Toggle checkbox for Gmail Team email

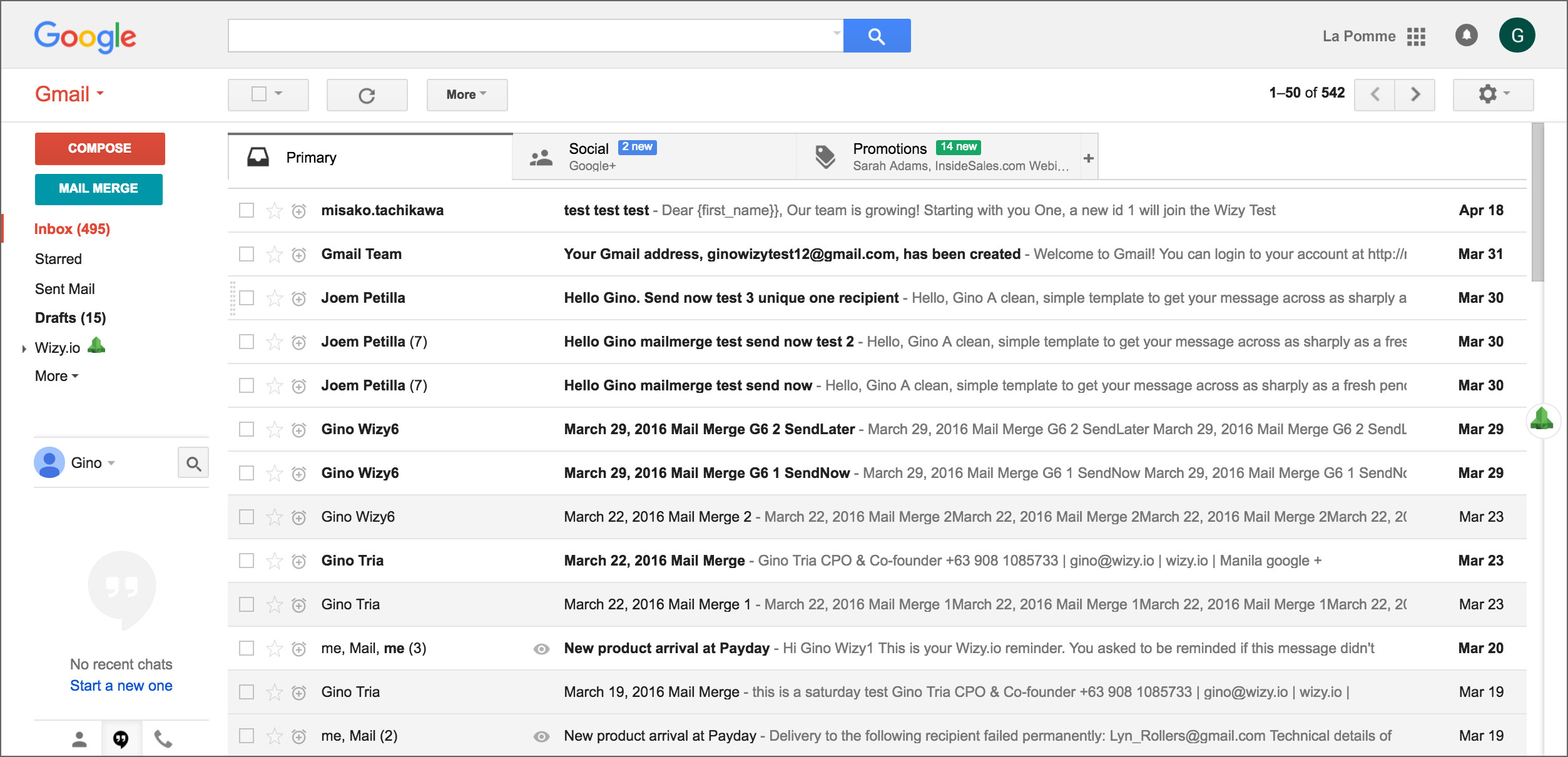247,253
